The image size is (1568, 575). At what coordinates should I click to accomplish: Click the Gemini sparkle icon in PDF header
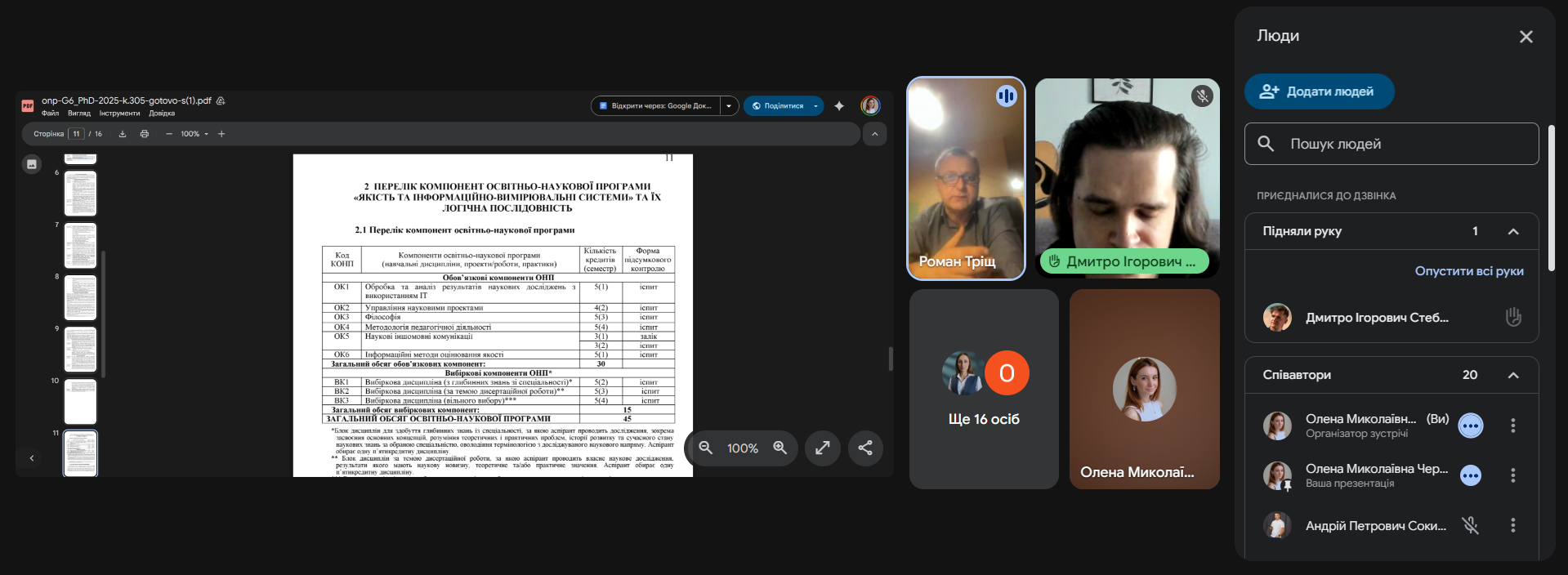pos(839,106)
